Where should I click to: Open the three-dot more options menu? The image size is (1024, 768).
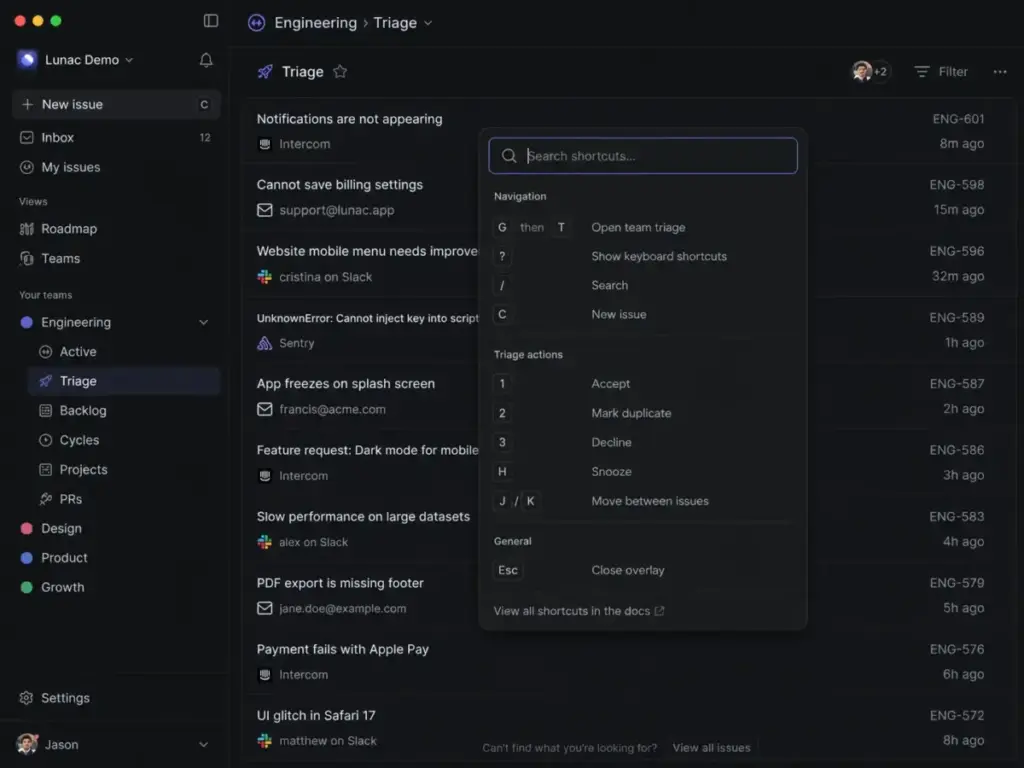(999, 72)
